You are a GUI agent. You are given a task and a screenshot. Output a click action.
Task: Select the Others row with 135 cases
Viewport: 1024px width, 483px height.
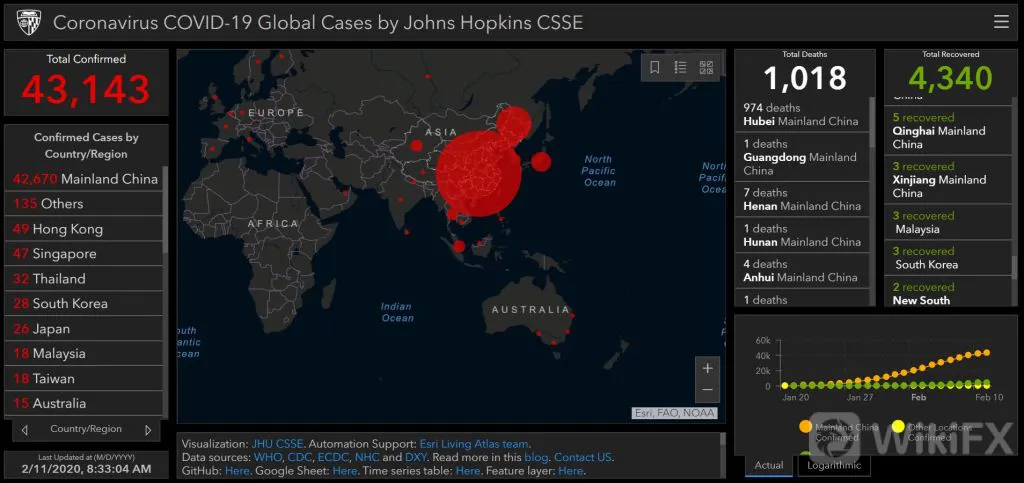click(x=84, y=204)
